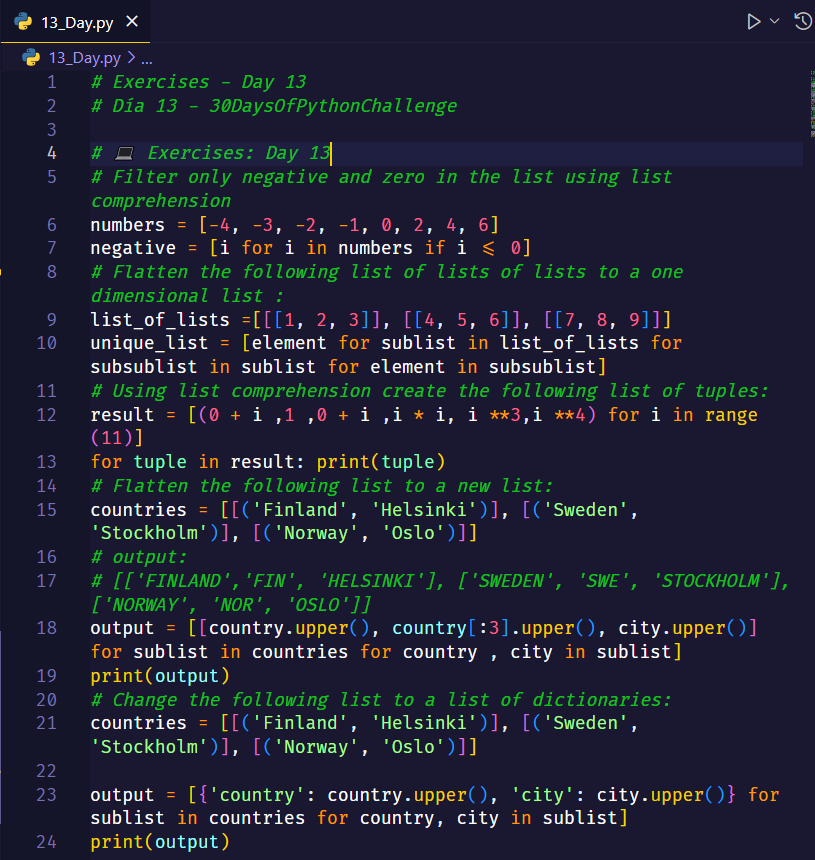Click 'Finland' string on line 15

(x=300, y=510)
